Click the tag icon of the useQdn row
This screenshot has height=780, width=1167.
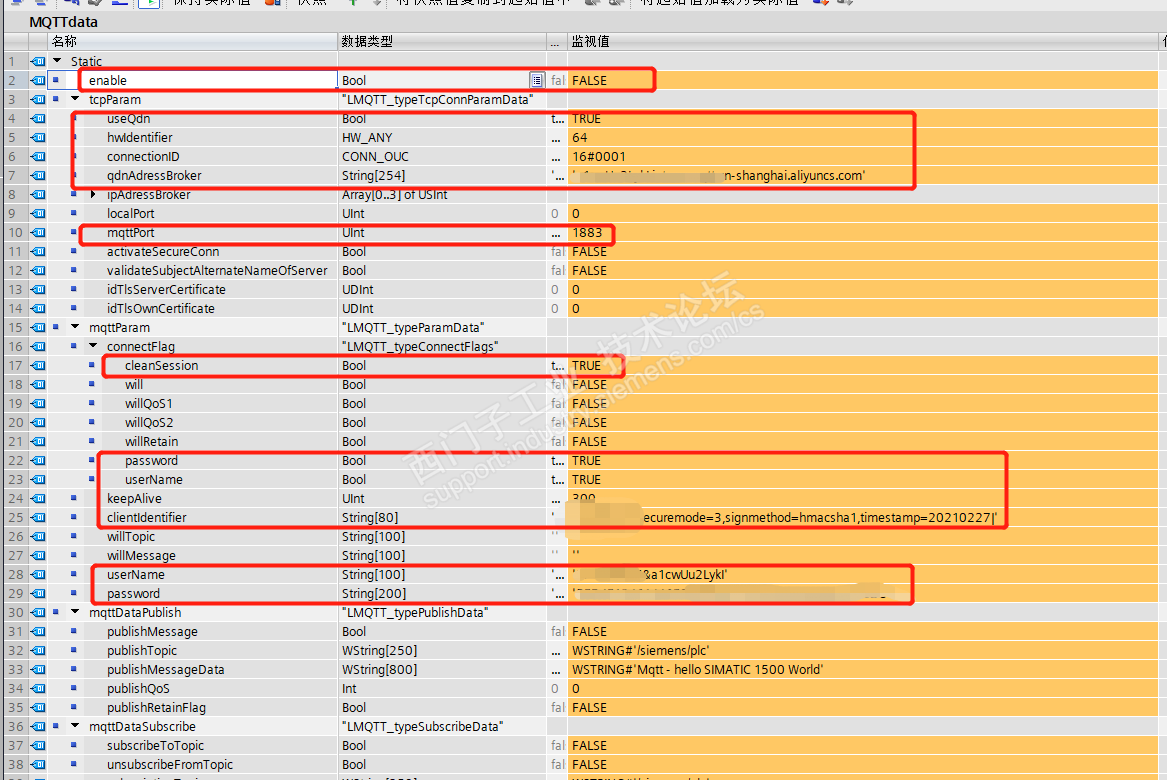(x=38, y=118)
